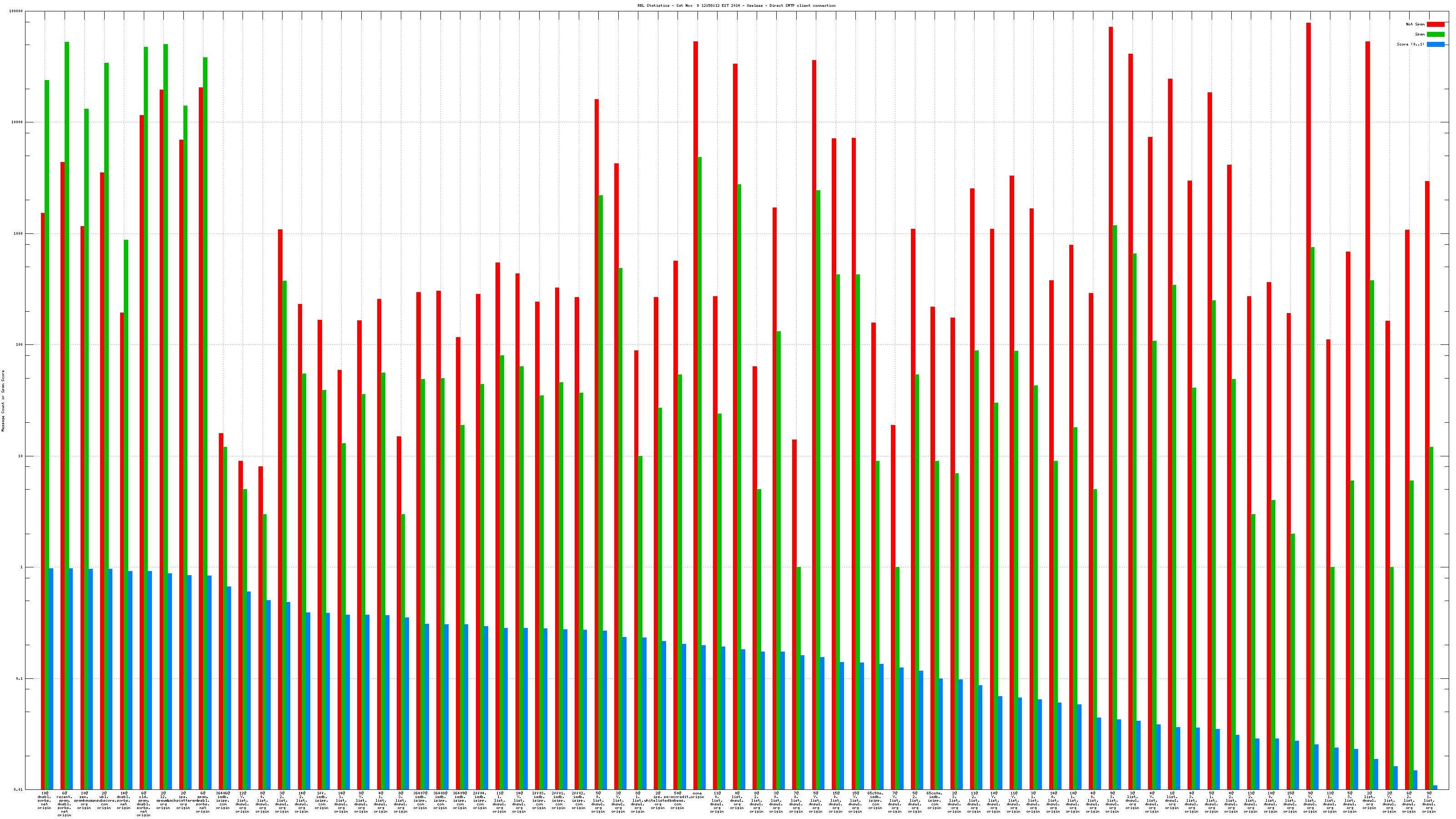This screenshot has width=1456, height=819.
Task: Click the leftmost blue score bar
Action: point(51,678)
